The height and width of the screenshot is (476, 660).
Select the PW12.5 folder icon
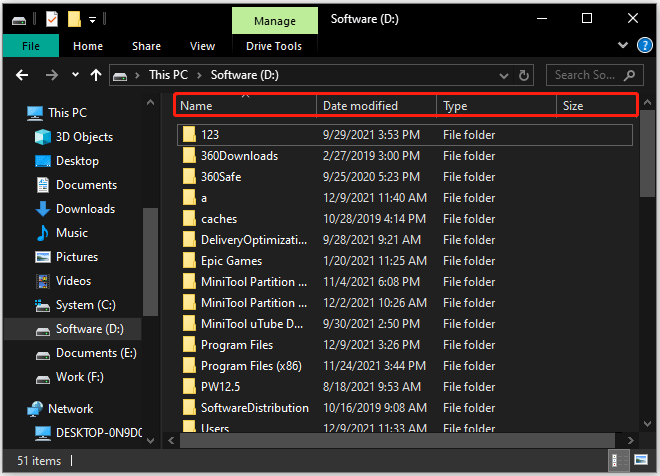[189, 387]
